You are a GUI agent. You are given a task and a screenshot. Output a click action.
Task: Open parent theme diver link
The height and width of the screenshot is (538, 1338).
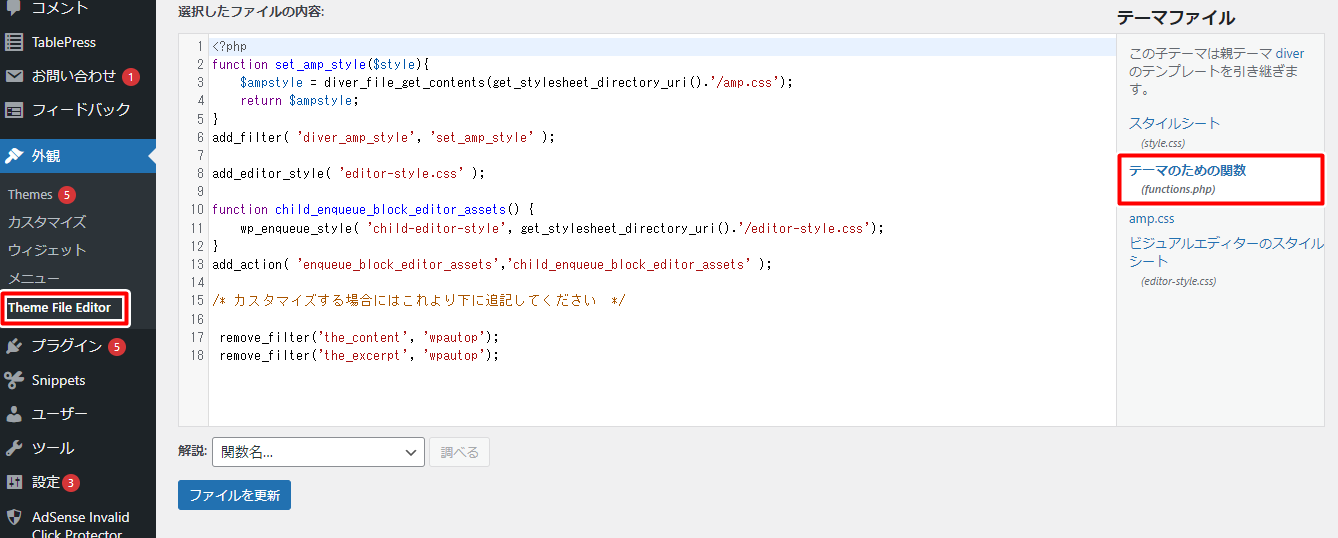pos(1290,53)
